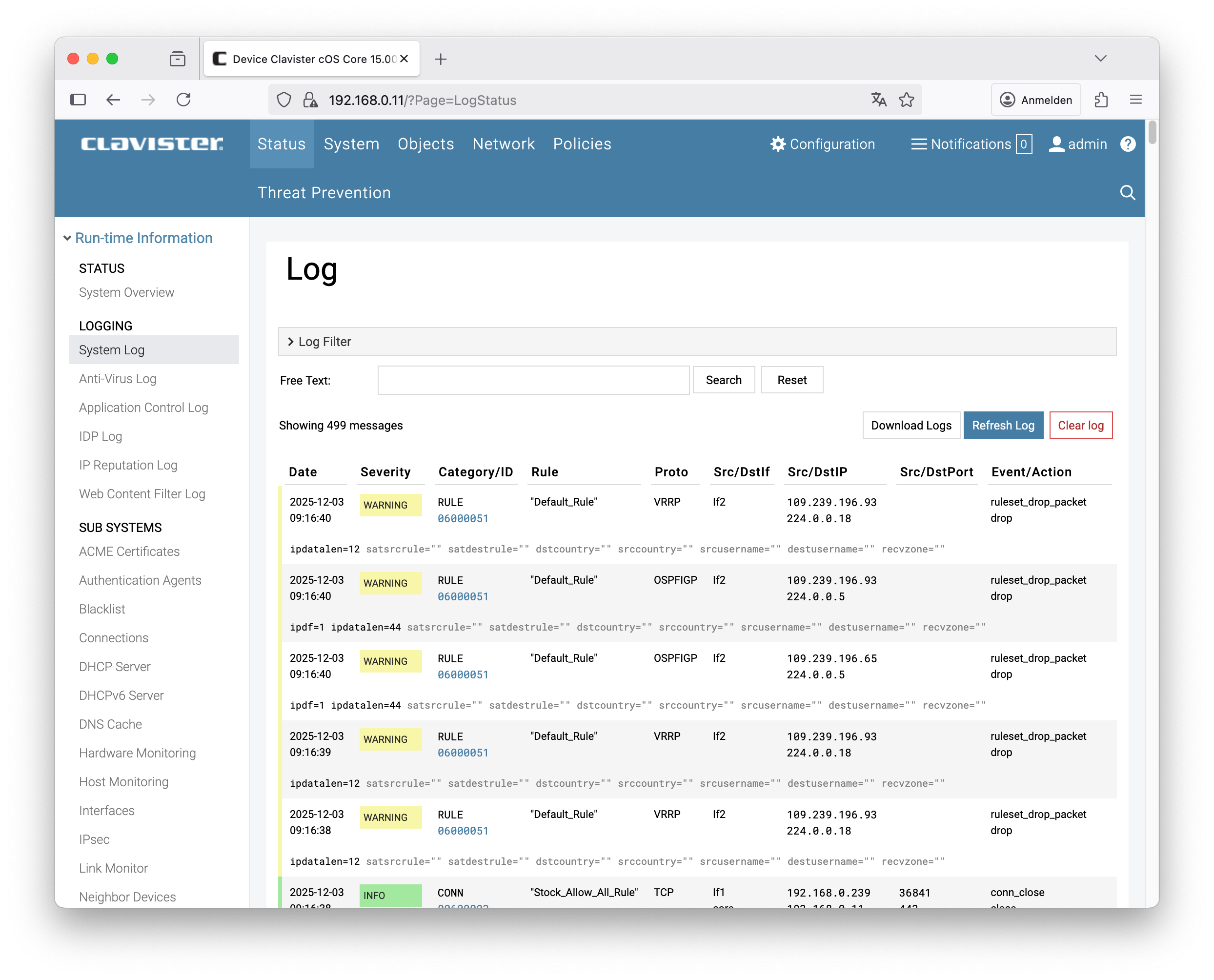Click the Clear log button
The height and width of the screenshot is (980, 1214).
pyautogui.click(x=1080, y=425)
